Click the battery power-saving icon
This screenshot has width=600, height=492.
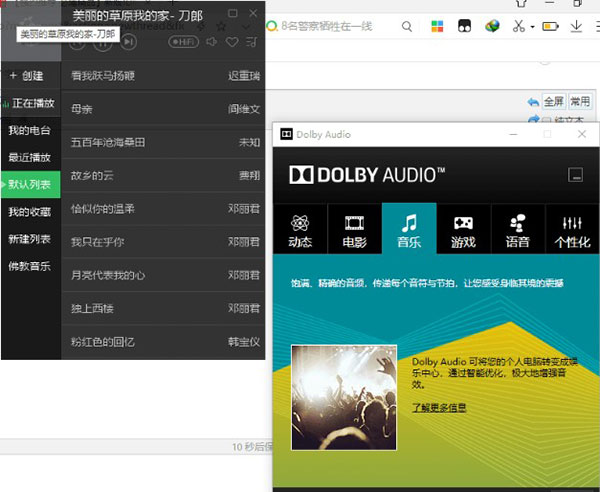click(550, 26)
